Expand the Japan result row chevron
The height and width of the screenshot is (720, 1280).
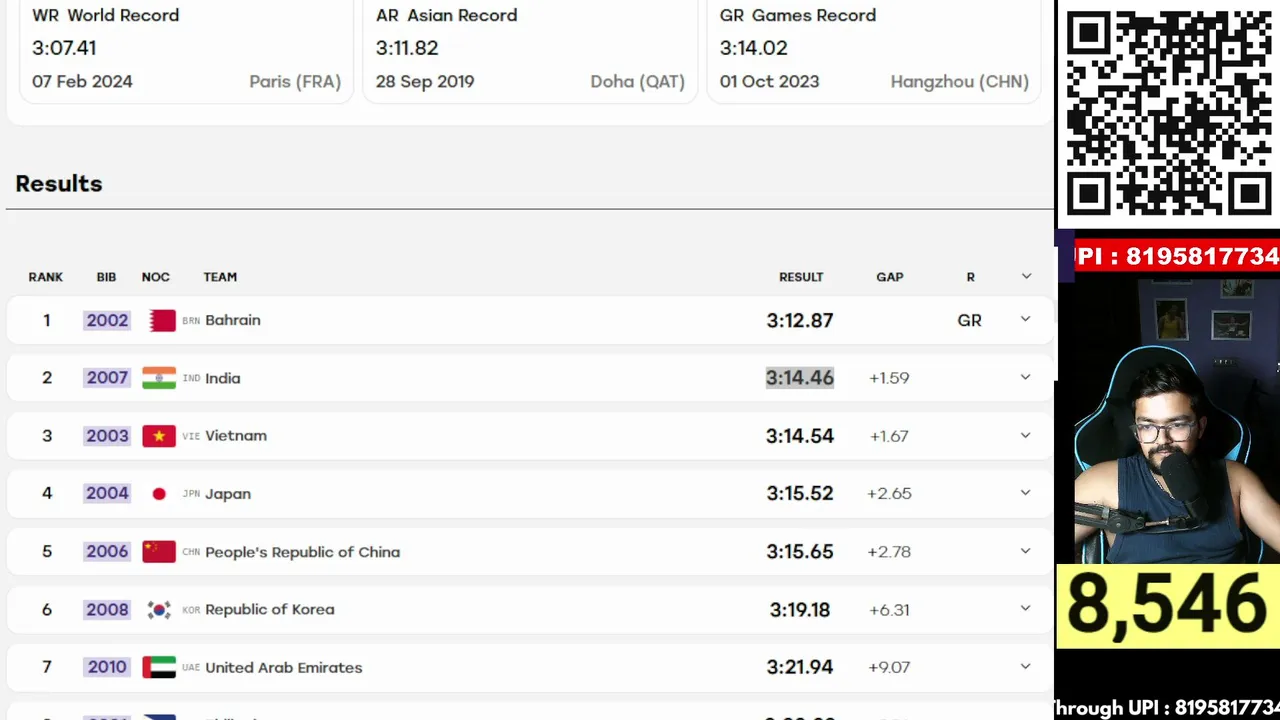tap(1025, 492)
